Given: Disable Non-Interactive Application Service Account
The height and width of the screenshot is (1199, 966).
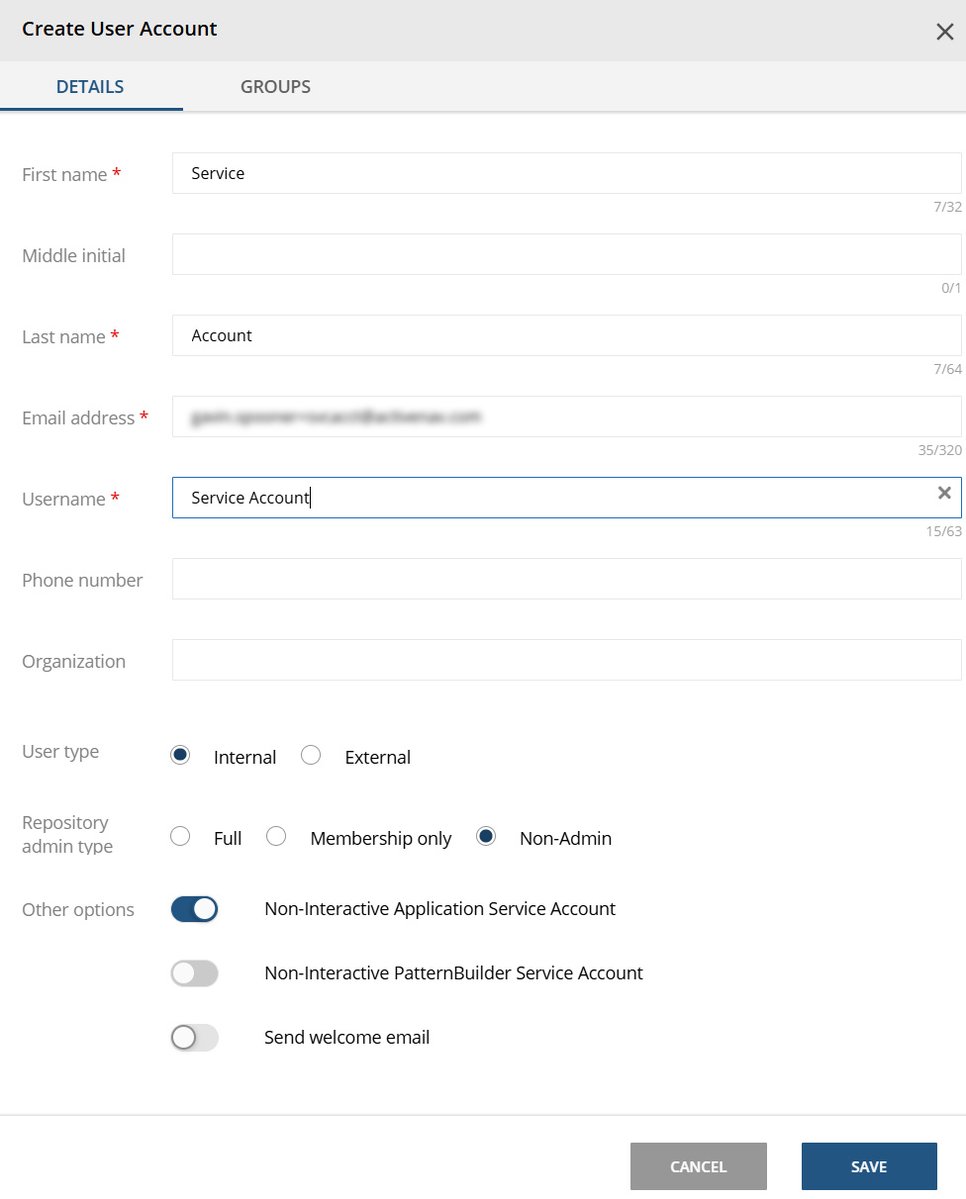Looking at the screenshot, I should pos(193,908).
